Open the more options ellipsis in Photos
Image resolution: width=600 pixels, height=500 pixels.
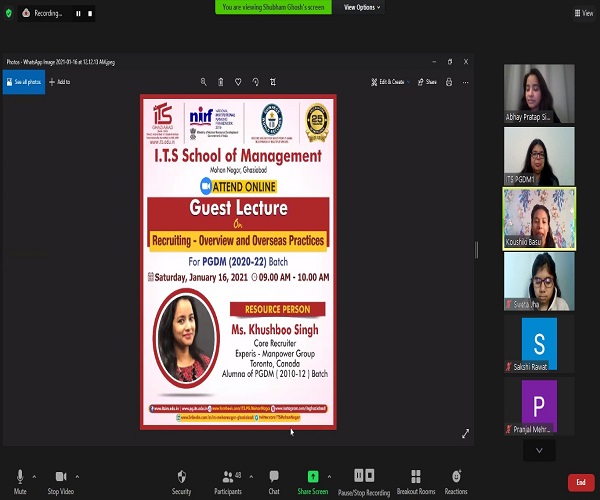pyautogui.click(x=466, y=82)
